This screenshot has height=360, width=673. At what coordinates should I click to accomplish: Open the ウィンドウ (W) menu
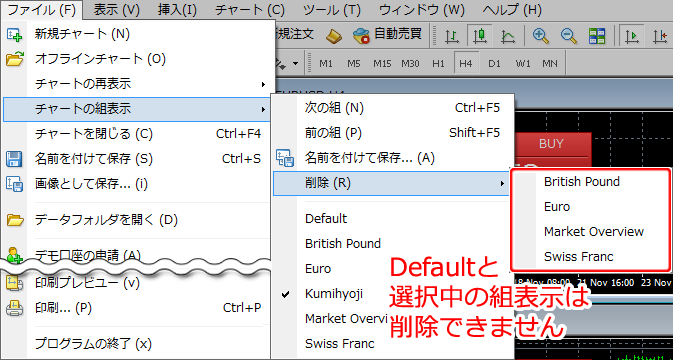tap(422, 9)
